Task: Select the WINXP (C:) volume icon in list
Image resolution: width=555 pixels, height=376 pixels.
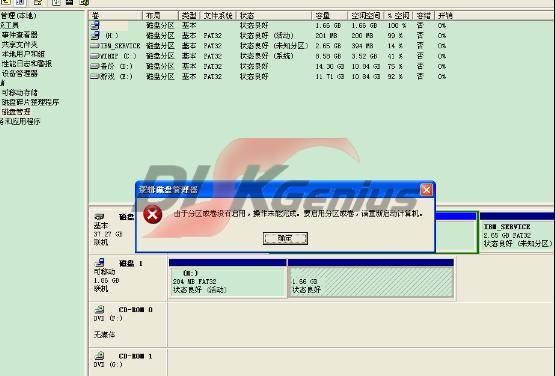Action: click(95, 56)
